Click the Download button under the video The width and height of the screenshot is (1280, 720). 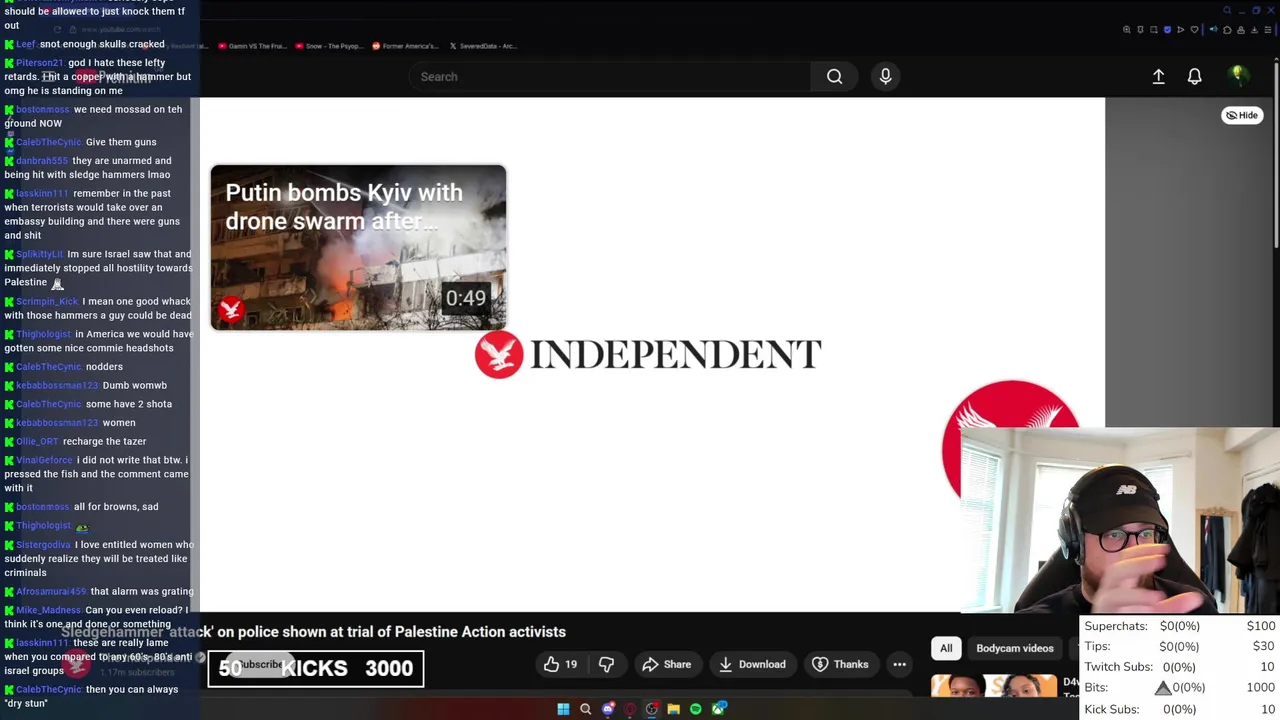click(752, 664)
